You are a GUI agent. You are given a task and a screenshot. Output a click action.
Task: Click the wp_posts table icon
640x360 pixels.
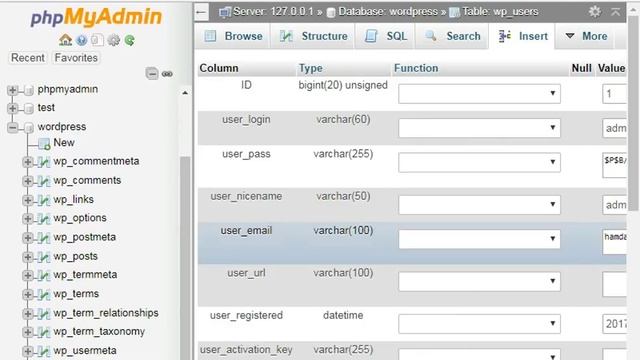coord(44,257)
